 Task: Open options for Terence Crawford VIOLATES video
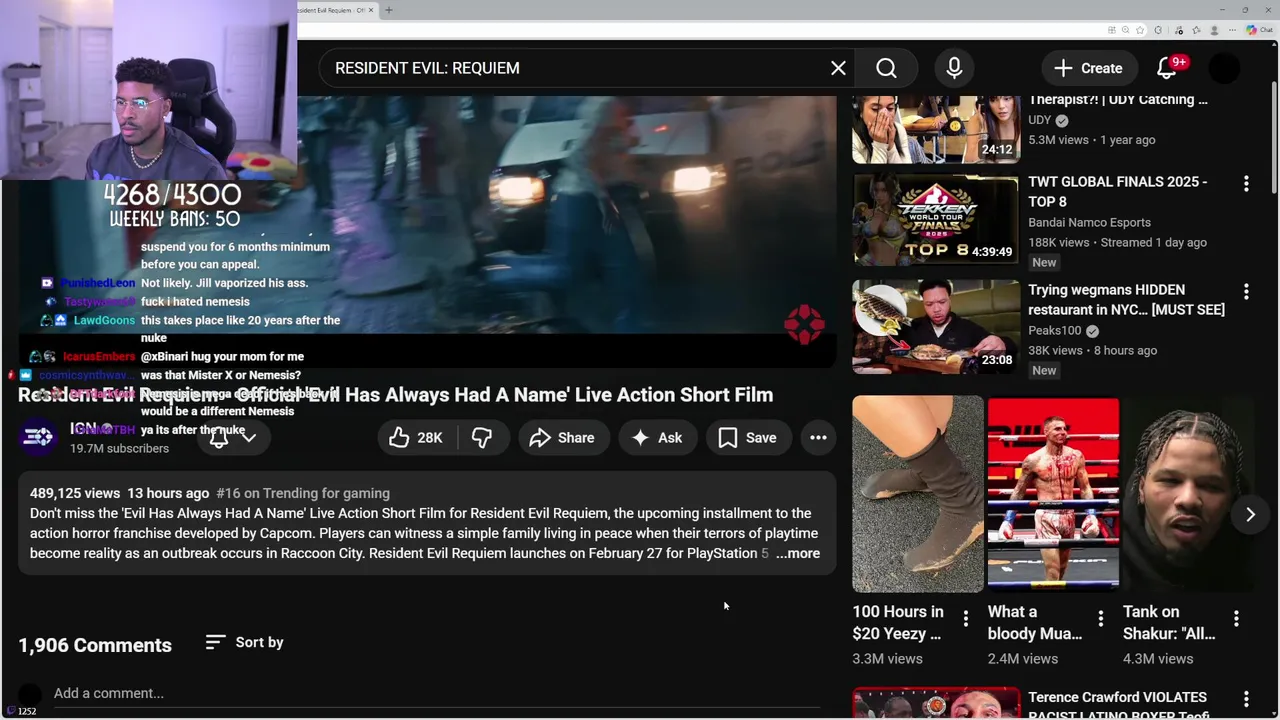point(1246,699)
